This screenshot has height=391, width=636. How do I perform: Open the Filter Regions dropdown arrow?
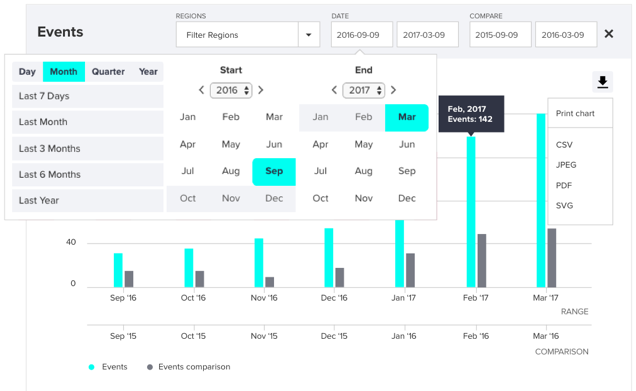[309, 35]
